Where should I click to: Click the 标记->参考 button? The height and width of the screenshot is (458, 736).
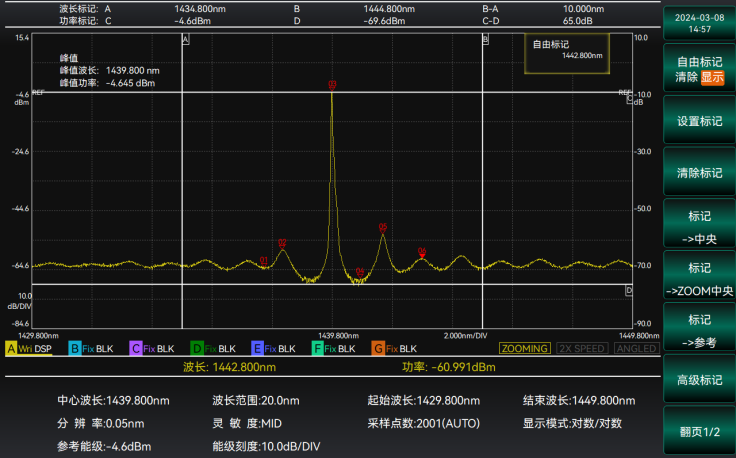pyautogui.click(x=699, y=328)
